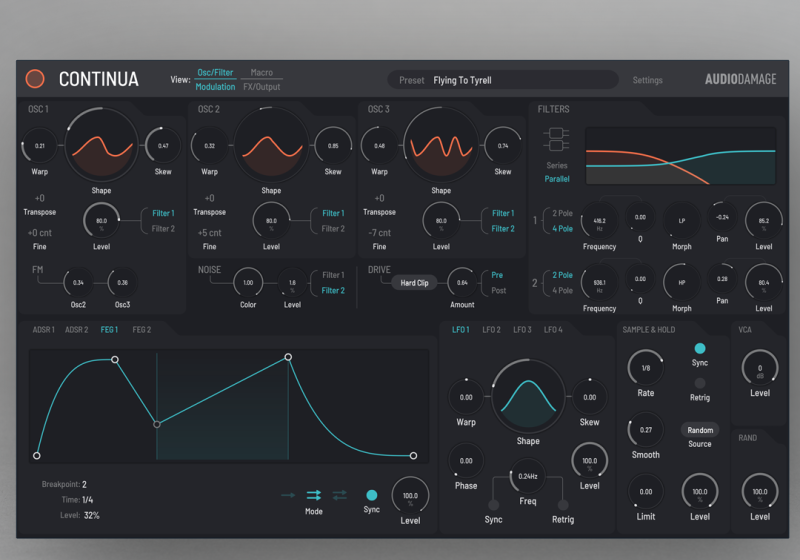Click the Noise Color knob
The width and height of the screenshot is (800, 560).
(248, 283)
